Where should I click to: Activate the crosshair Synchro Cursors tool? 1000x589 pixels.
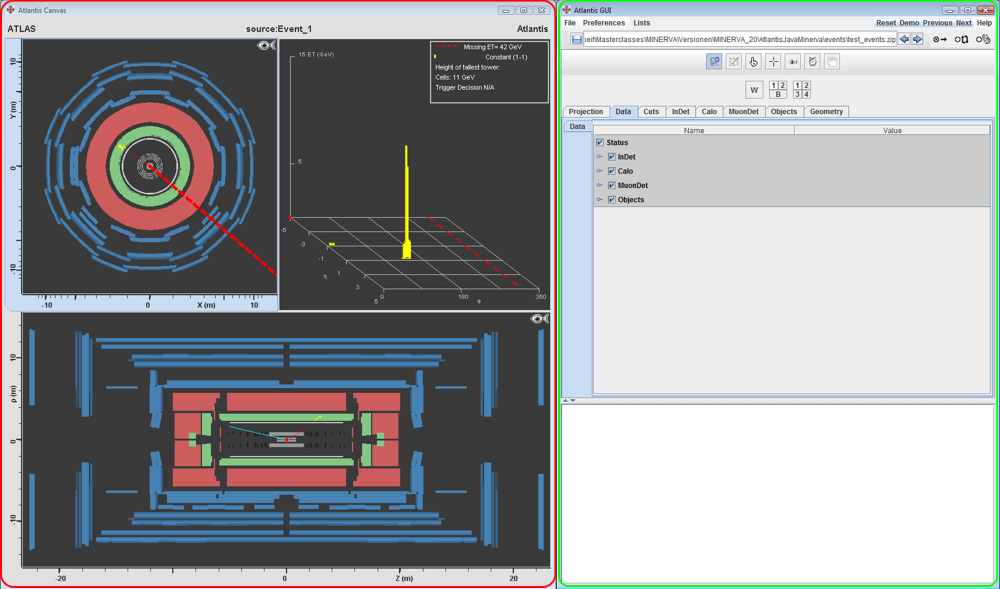tap(773, 62)
